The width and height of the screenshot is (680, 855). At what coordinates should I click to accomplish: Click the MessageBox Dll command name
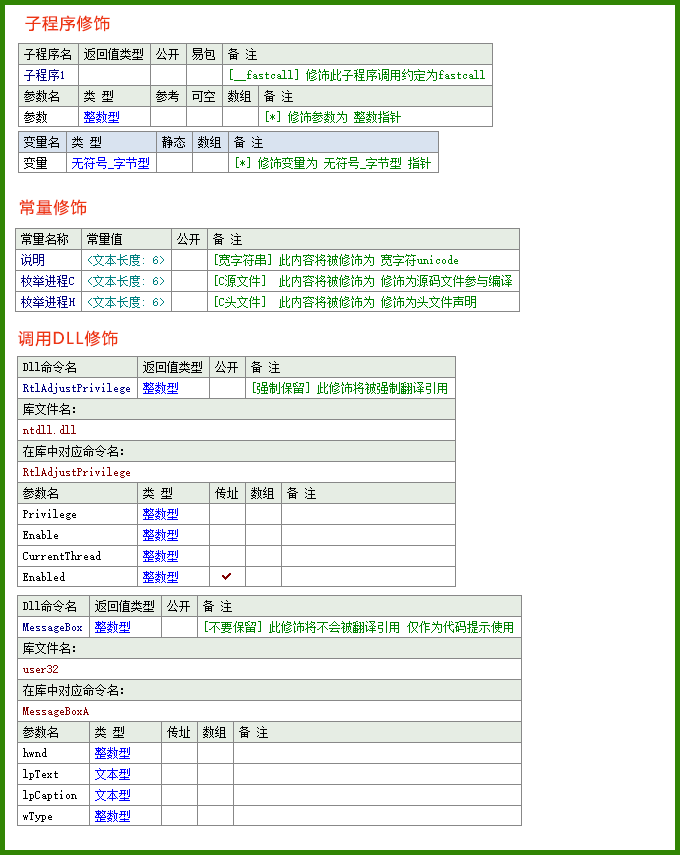(52, 627)
